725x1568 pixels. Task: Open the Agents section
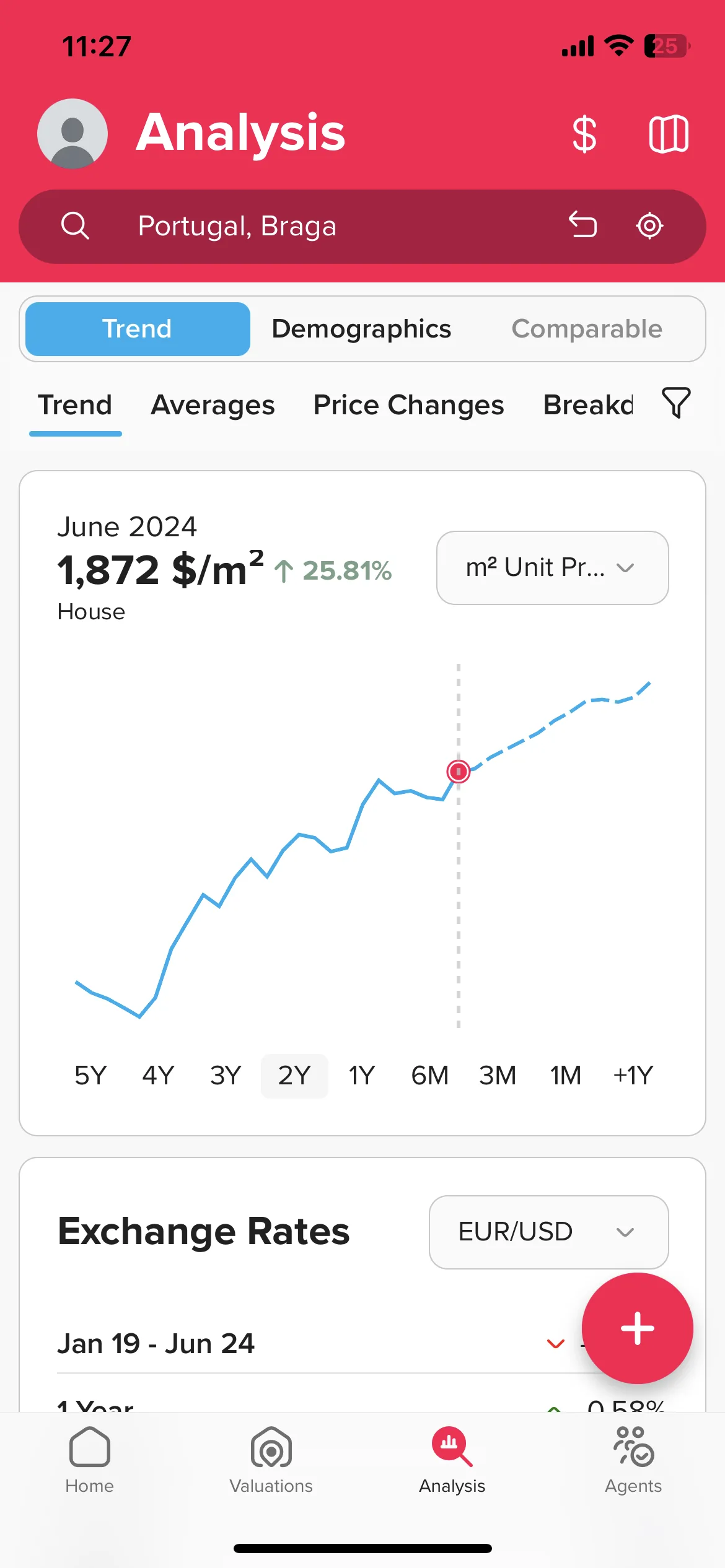[x=633, y=1459]
